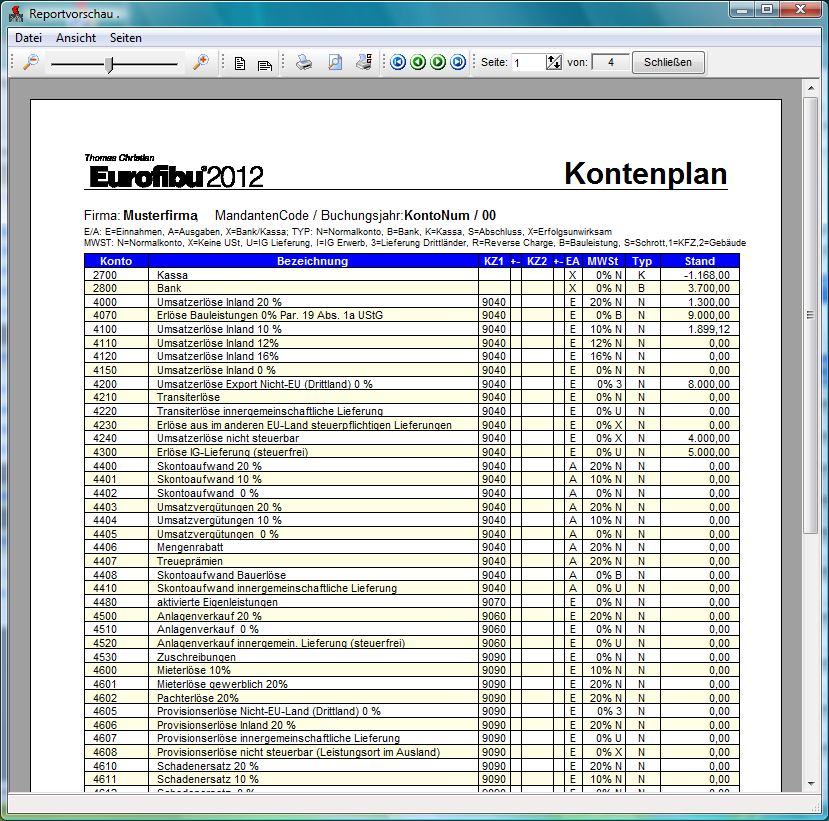
Task: Click the balance 8.000,00
Action: point(709,384)
